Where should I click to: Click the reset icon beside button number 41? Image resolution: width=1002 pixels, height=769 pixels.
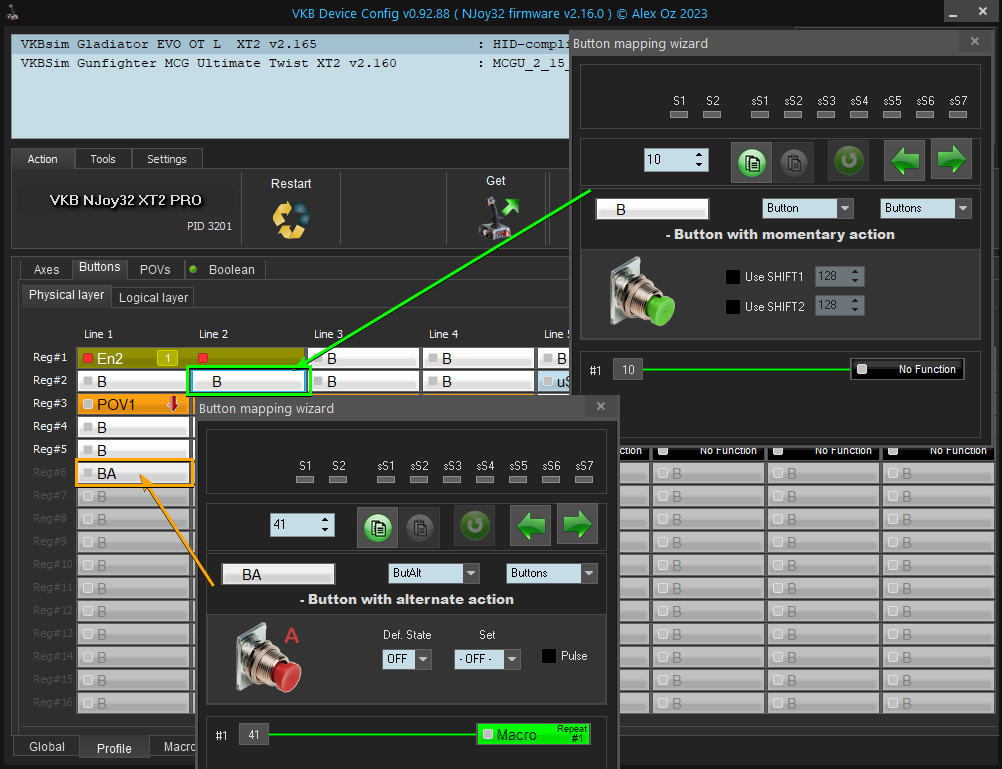(x=474, y=525)
